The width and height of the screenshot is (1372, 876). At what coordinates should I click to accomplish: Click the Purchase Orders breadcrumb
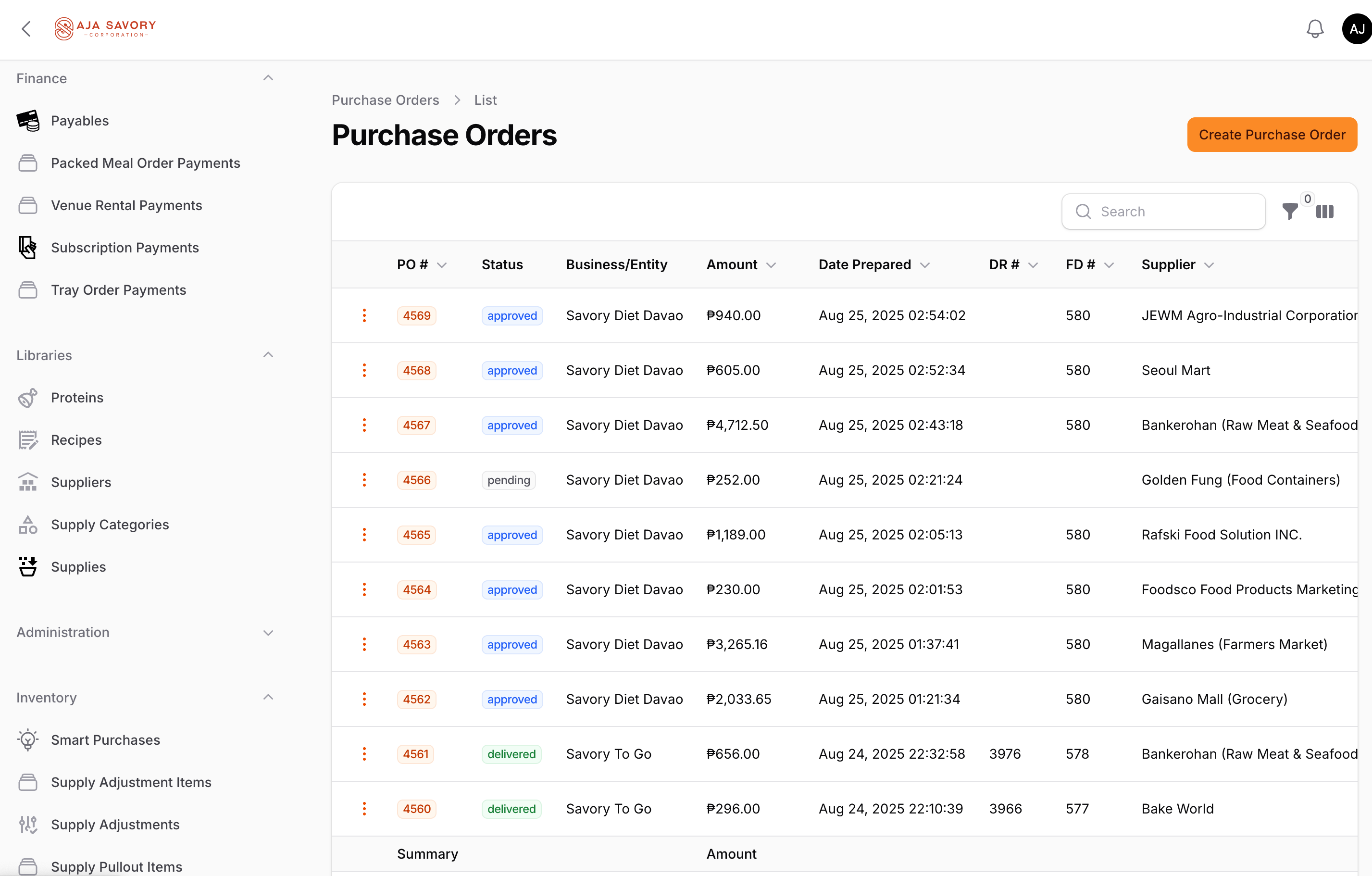[385, 100]
